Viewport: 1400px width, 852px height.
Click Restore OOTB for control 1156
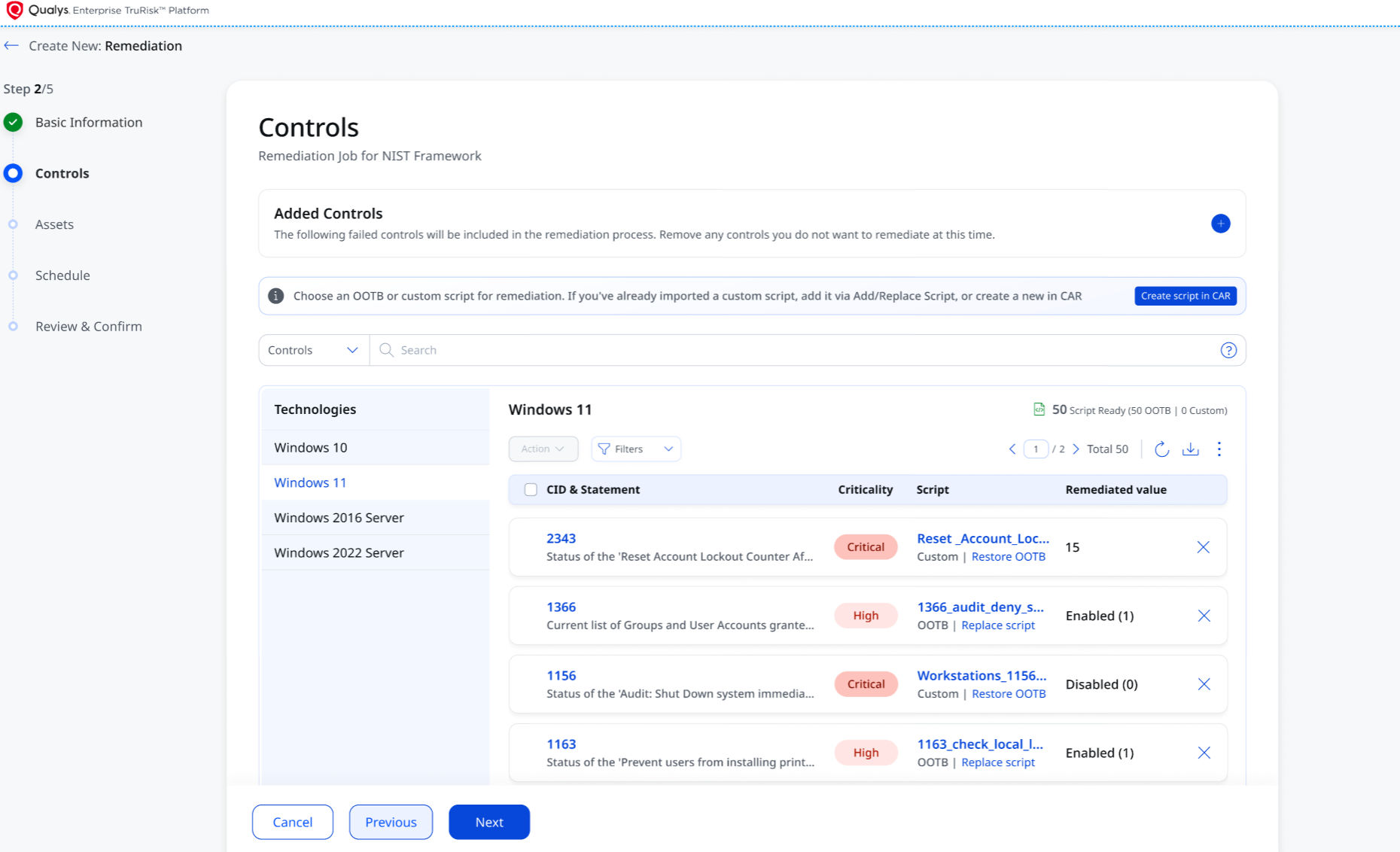click(x=1009, y=694)
